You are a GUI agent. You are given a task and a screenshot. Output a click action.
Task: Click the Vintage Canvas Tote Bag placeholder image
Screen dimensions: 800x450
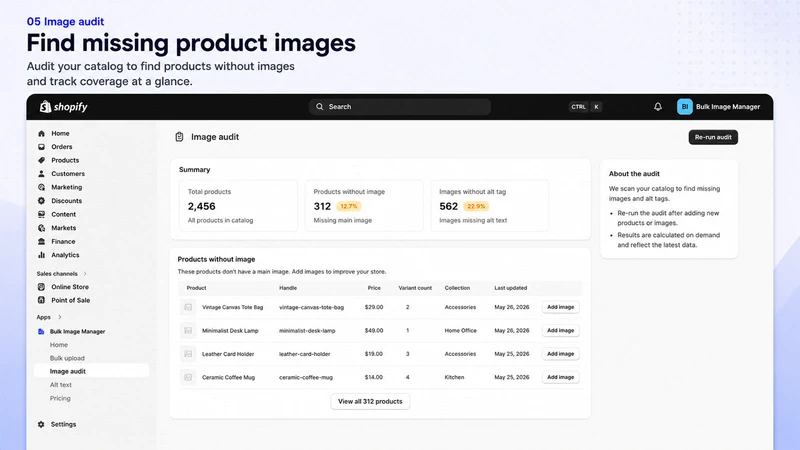[x=188, y=307]
